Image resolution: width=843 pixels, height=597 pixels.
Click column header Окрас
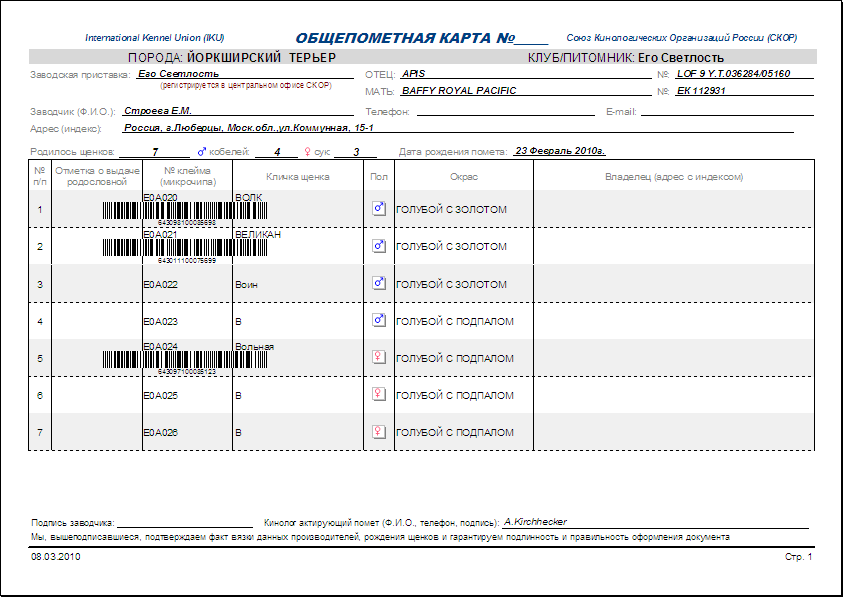[x=464, y=176]
